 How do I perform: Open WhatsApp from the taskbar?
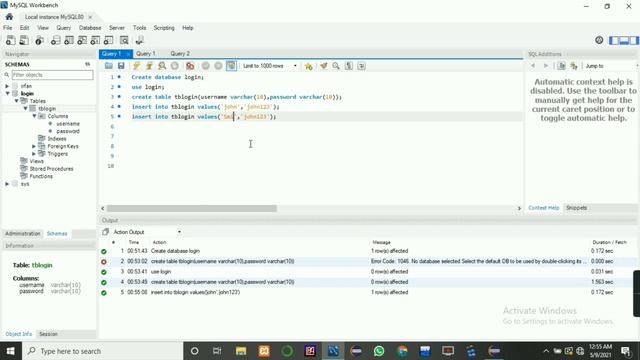379,351
